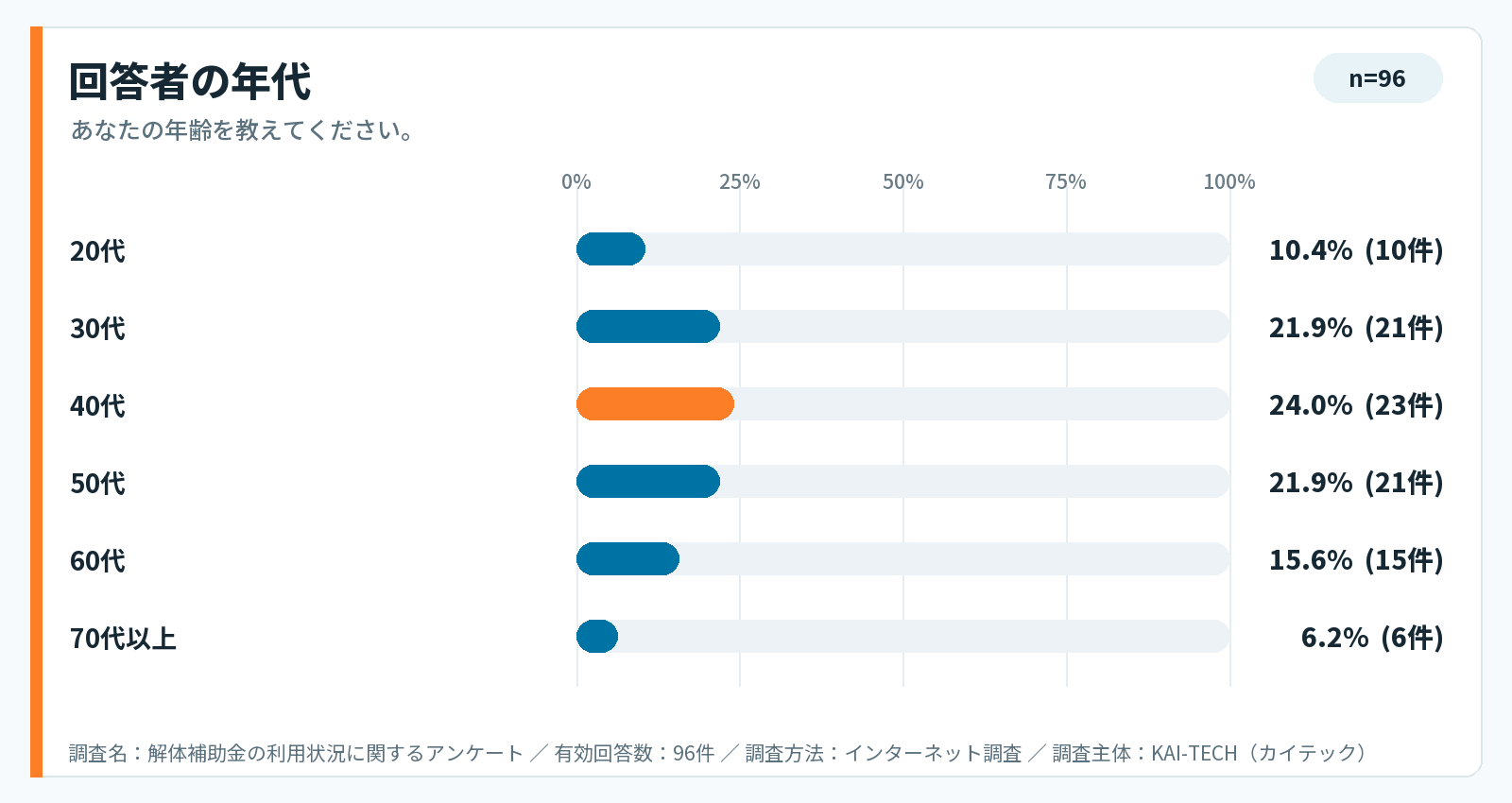1512x803 pixels.
Task: Click the chart title 回答者の年代
Action: pyautogui.click(x=190, y=81)
